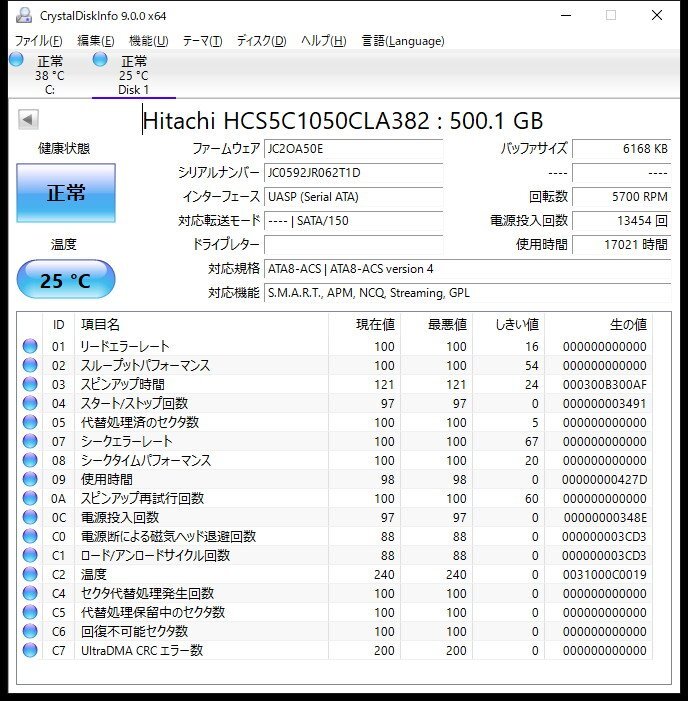Switch to the Disk 1 tab

tap(134, 75)
